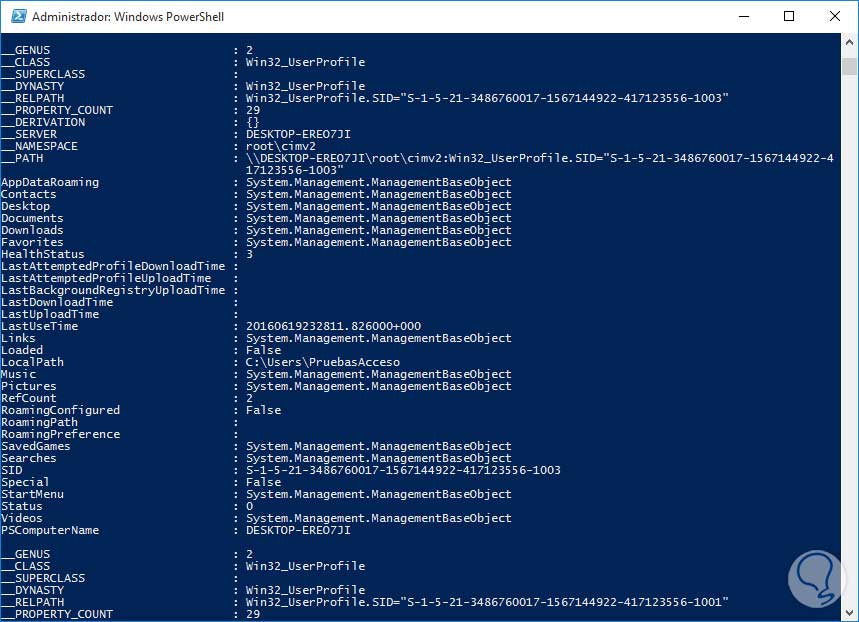Click the StartMenu property label
This screenshot has height=622, width=859.
[x=32, y=494]
